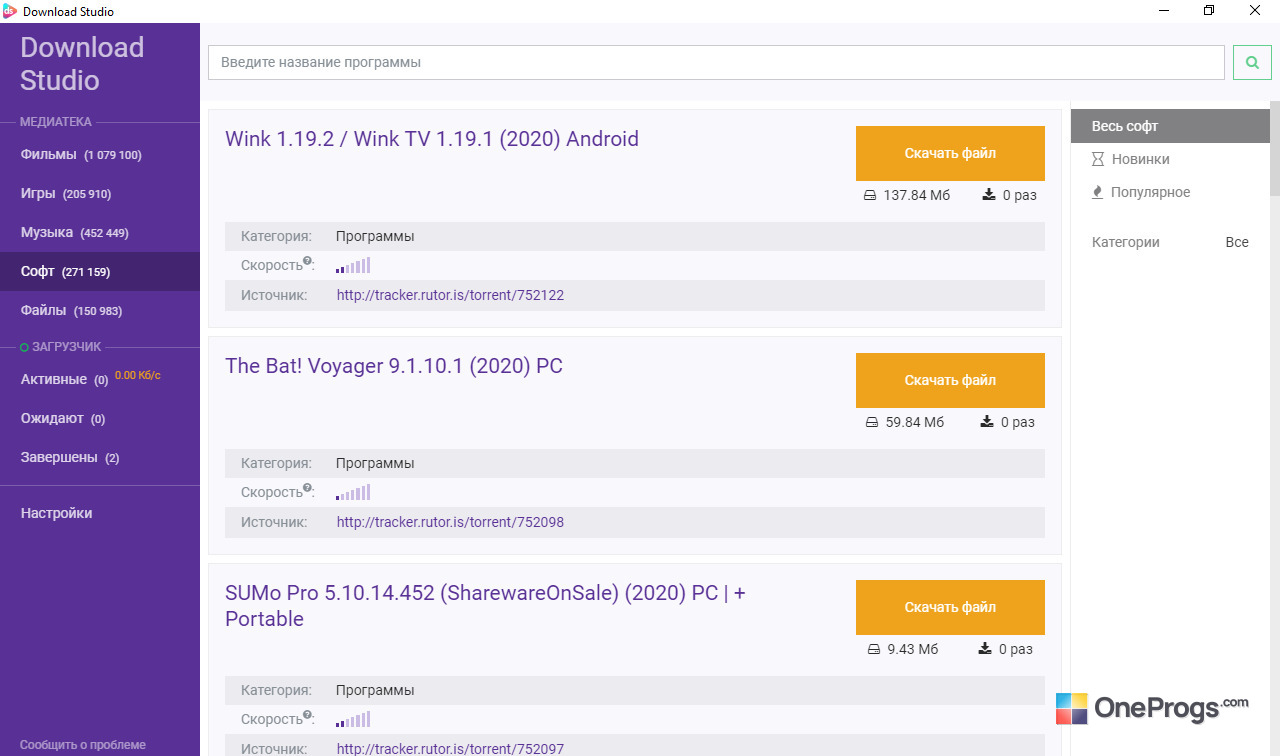Click Программы category value in SUMo Pro card
The image size is (1280, 756).
(x=375, y=691)
